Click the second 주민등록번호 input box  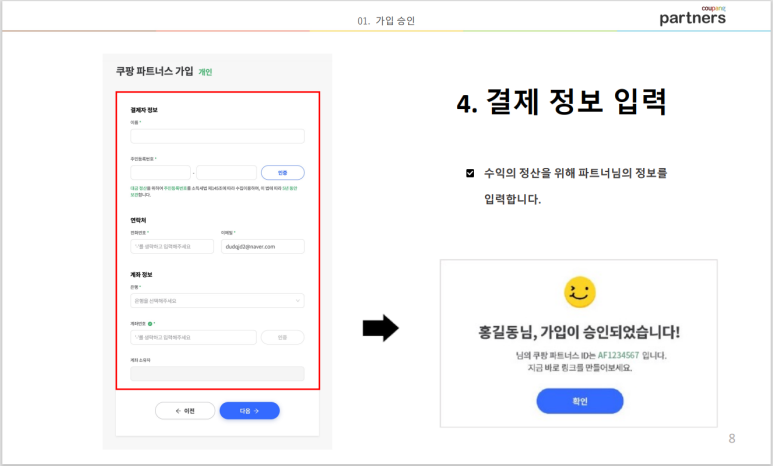click(226, 173)
